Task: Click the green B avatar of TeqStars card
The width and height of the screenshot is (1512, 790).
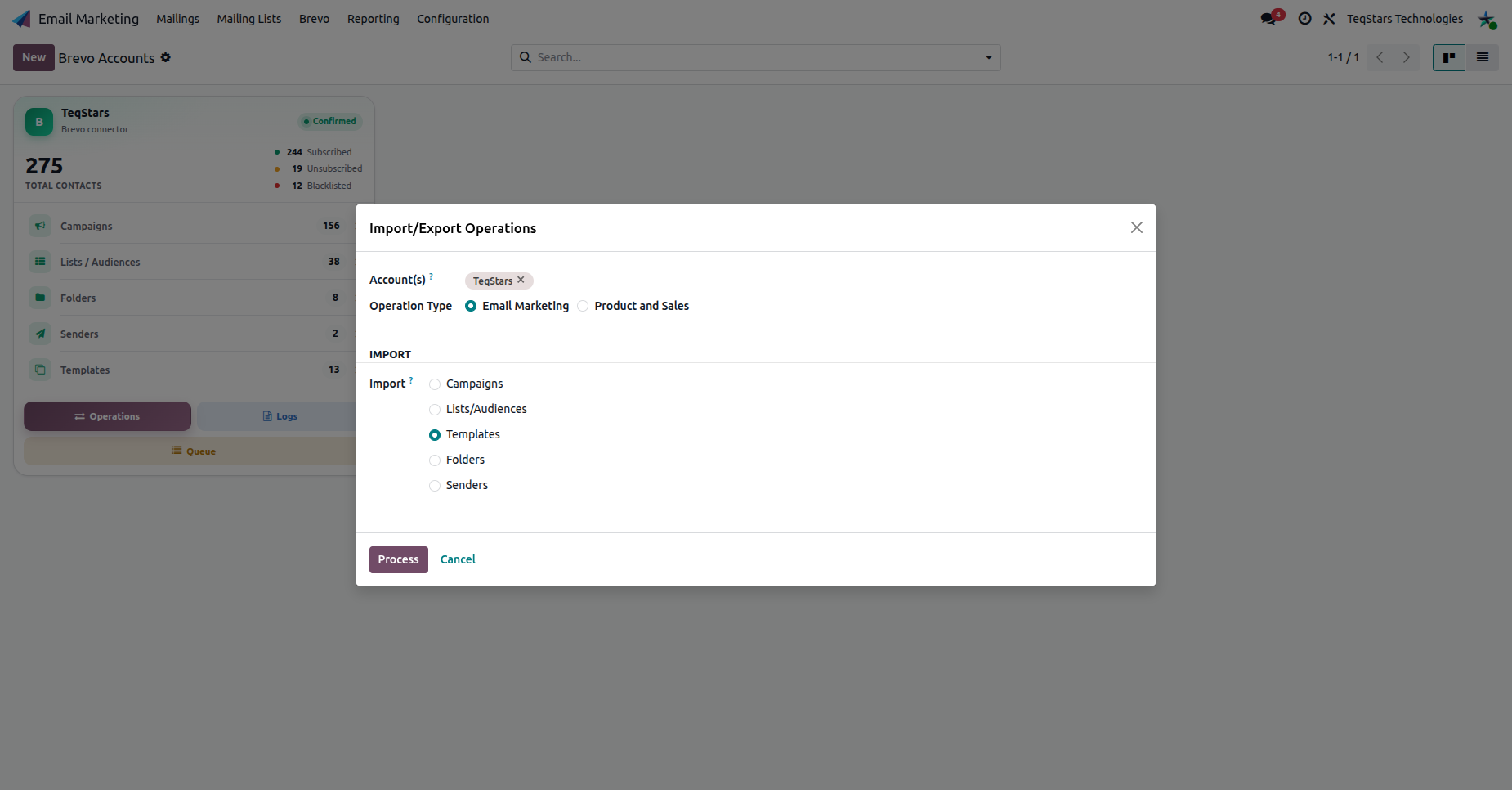Action: pos(39,122)
